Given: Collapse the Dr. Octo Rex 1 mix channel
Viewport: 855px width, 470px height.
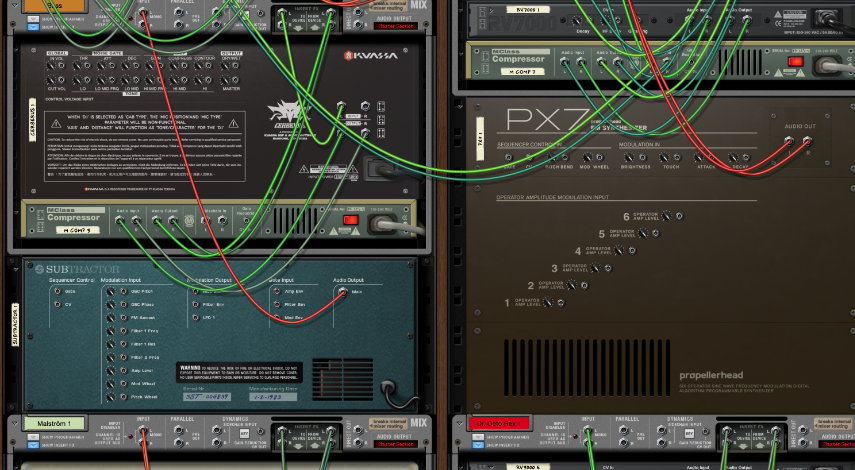Looking at the screenshot, I should click(460, 421).
